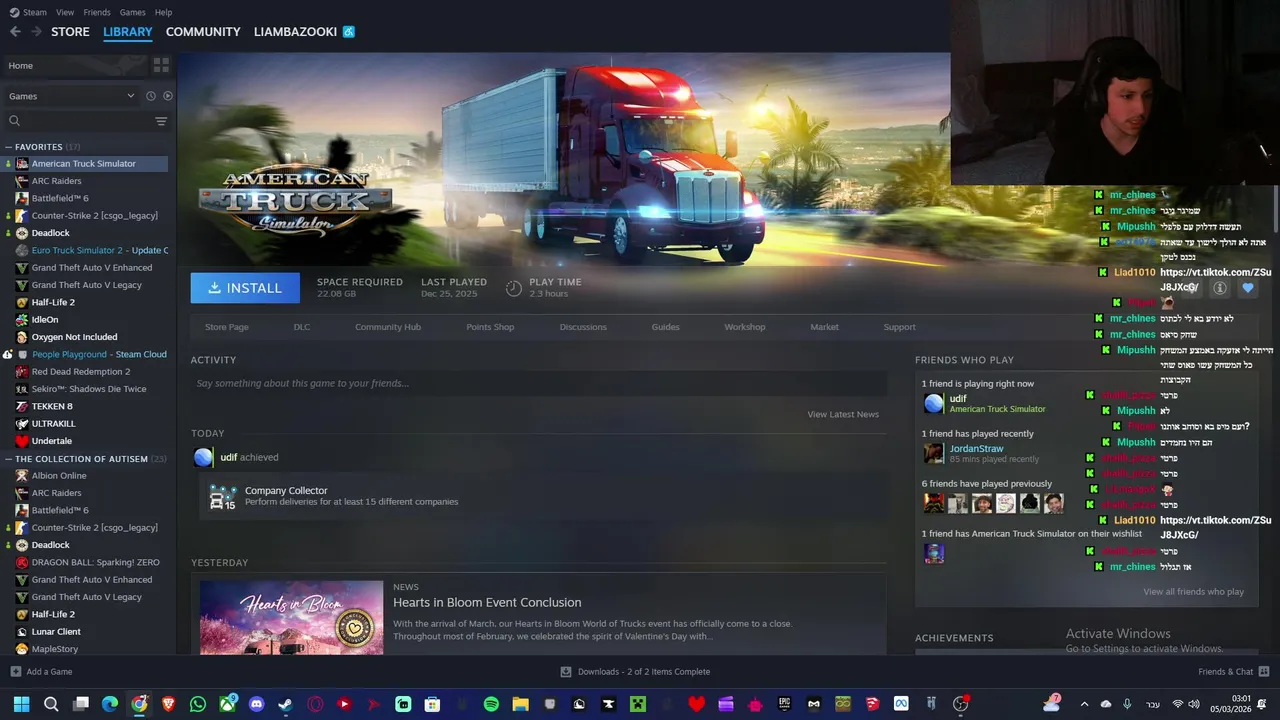Go back with the Steam navigation arrow

pos(15,32)
